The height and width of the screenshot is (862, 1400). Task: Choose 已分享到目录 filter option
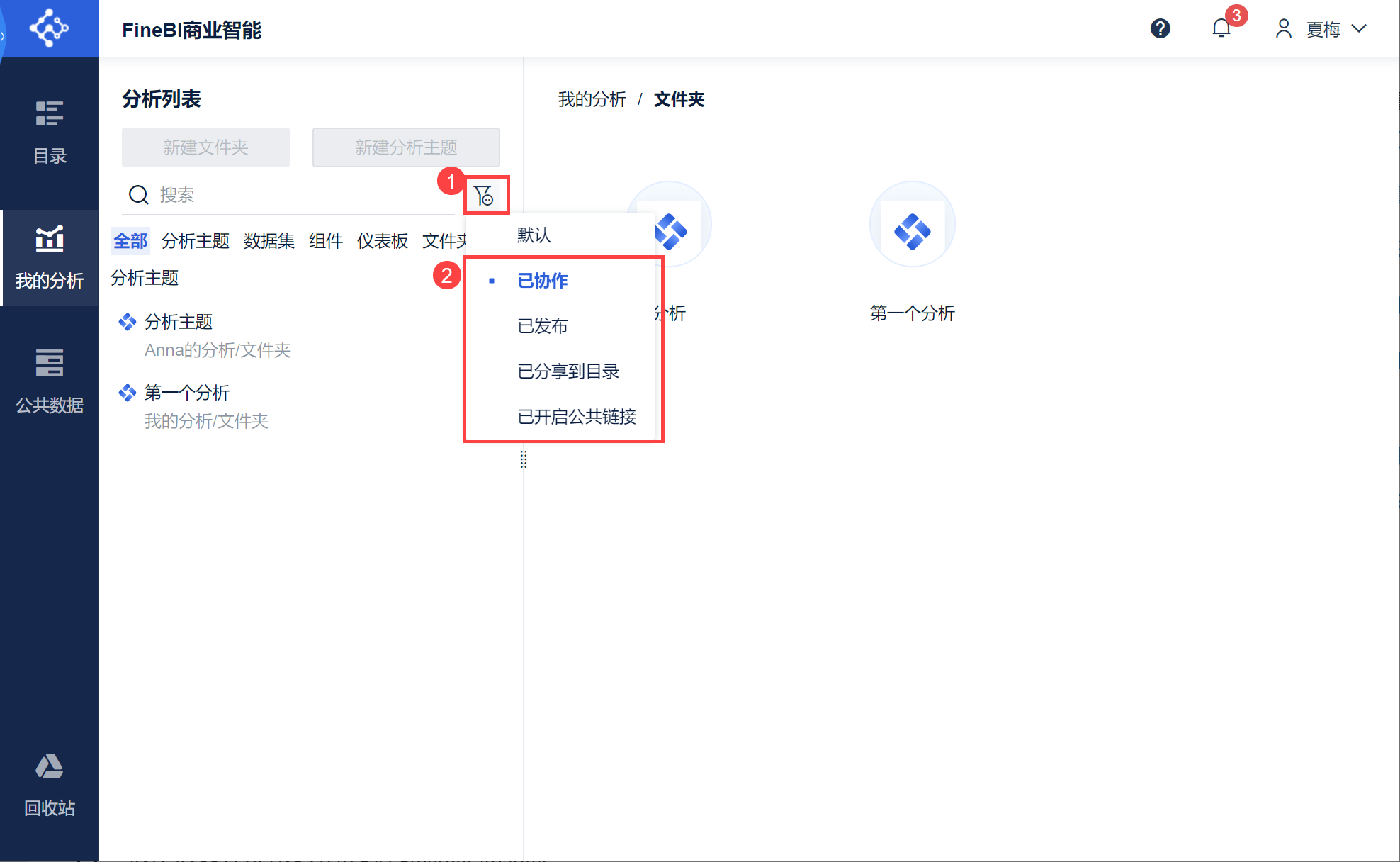point(568,371)
